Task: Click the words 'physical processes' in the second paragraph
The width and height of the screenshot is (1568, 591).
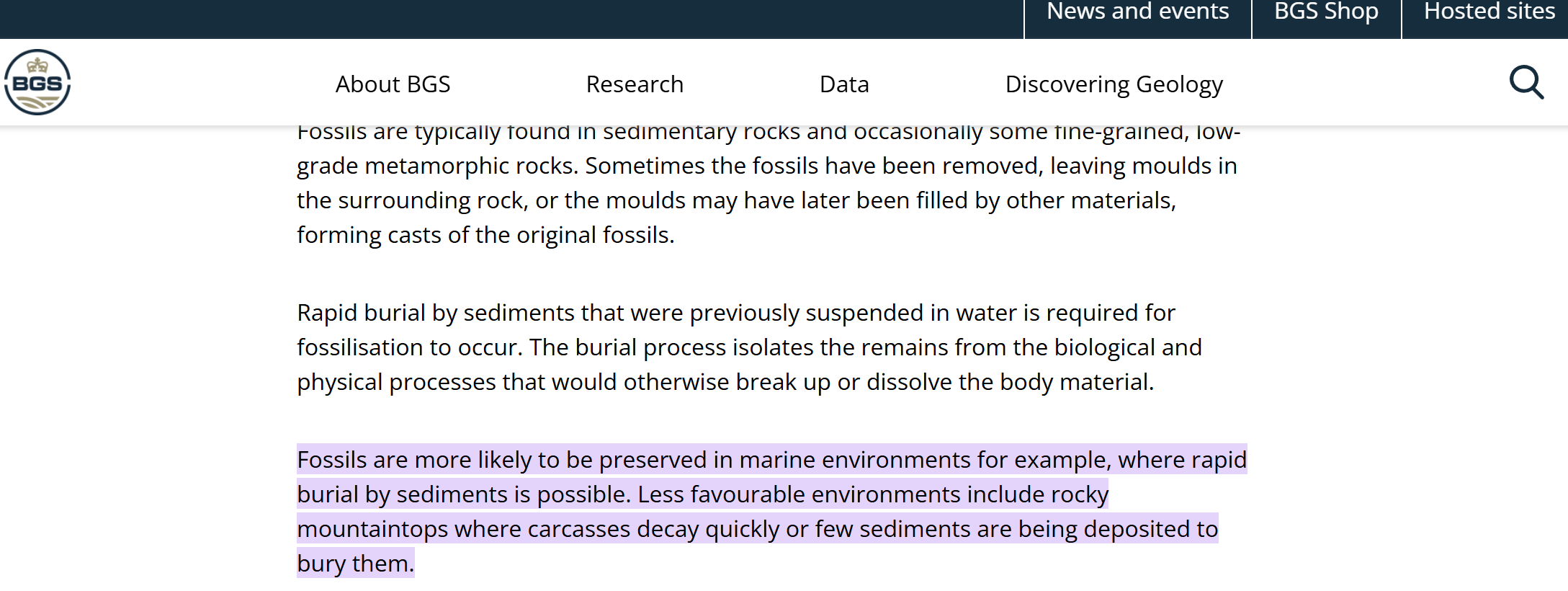Action: point(396,382)
